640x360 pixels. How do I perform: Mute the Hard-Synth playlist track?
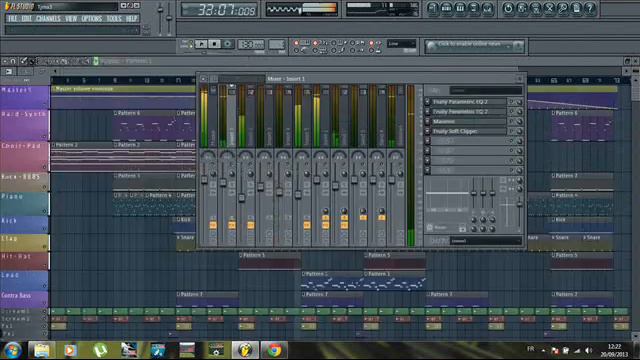44,137
